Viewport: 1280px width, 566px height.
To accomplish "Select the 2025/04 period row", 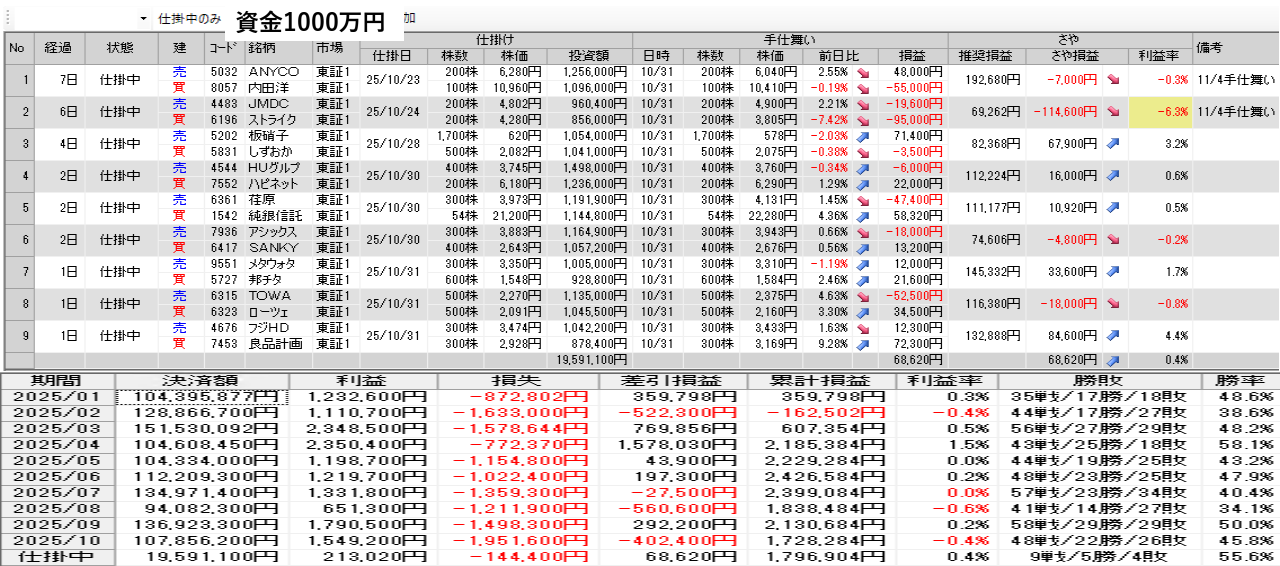I will [59, 442].
